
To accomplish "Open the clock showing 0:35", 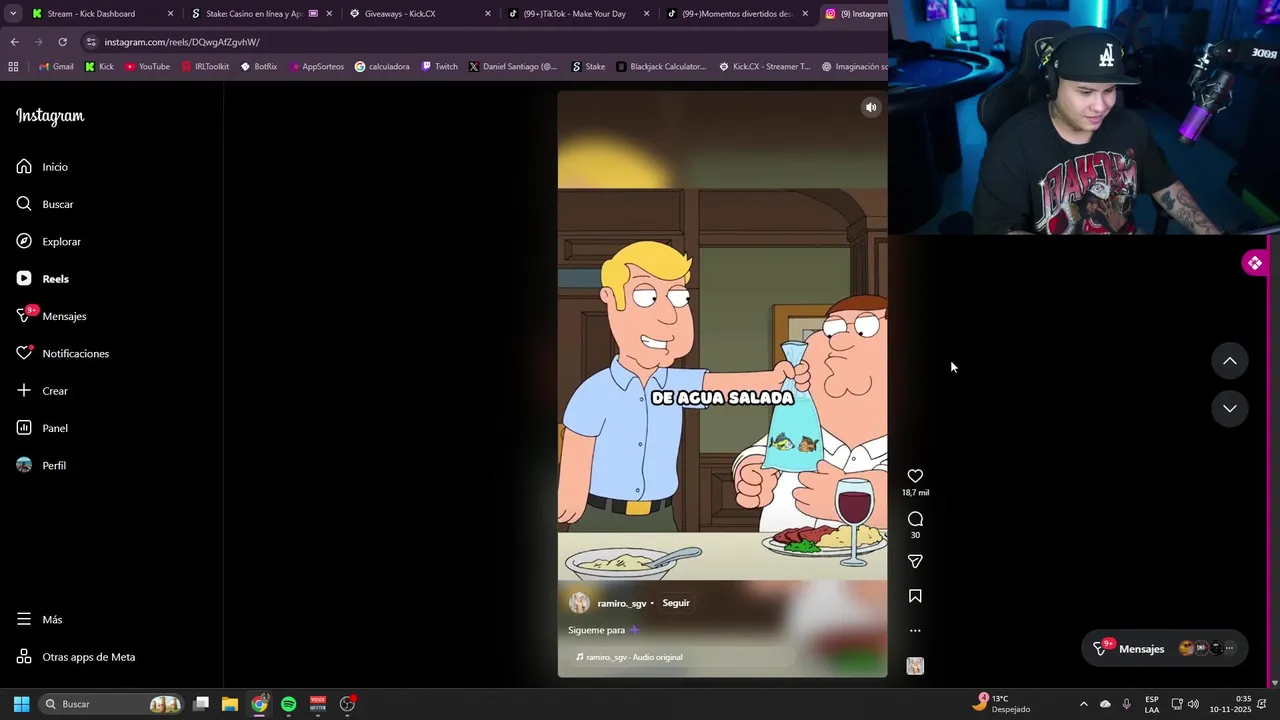I will pyautogui.click(x=1230, y=704).
